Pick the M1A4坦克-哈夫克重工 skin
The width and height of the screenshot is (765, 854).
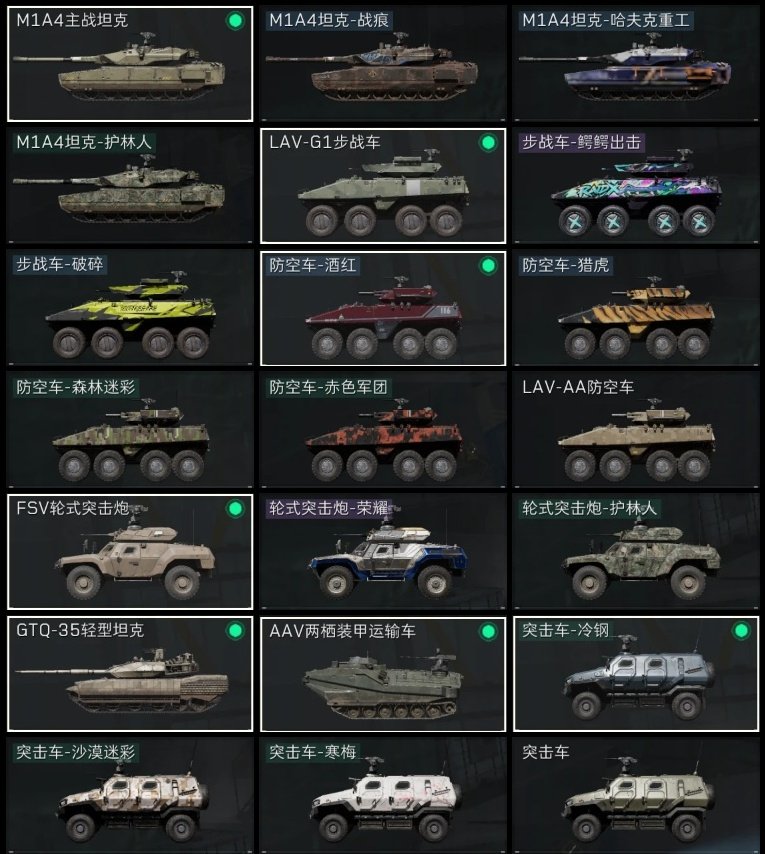(636, 64)
